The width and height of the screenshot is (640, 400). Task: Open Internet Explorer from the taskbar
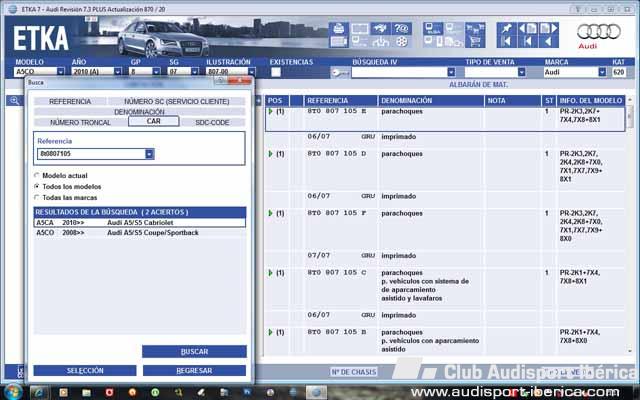point(39,393)
